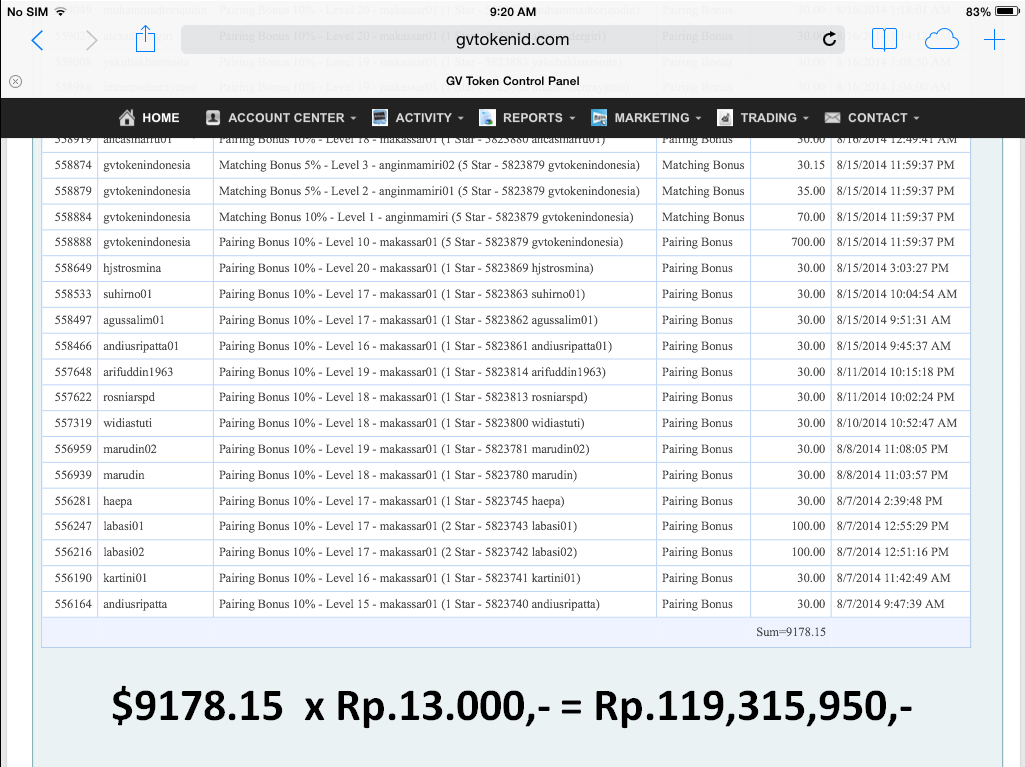Click Matching Bonus type in row 558874

tap(703, 165)
